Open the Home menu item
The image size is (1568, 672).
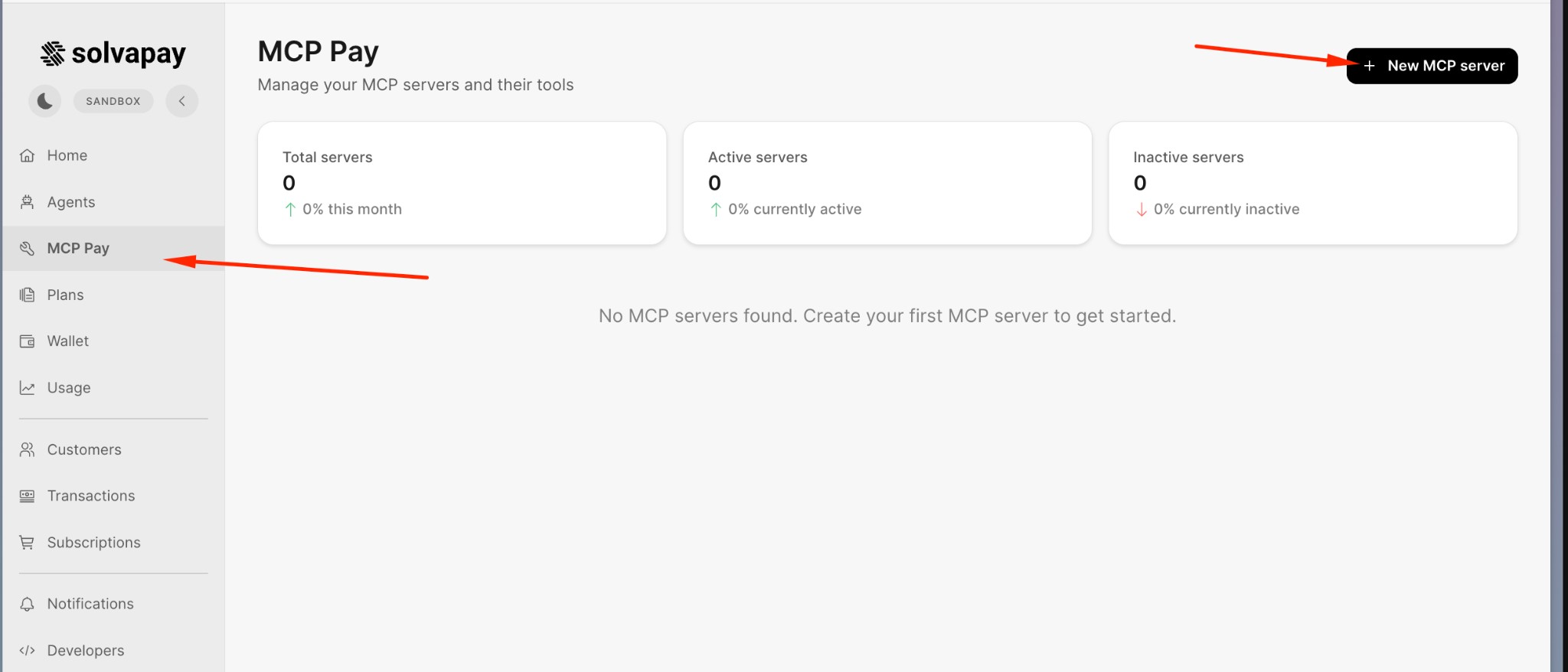(113, 155)
